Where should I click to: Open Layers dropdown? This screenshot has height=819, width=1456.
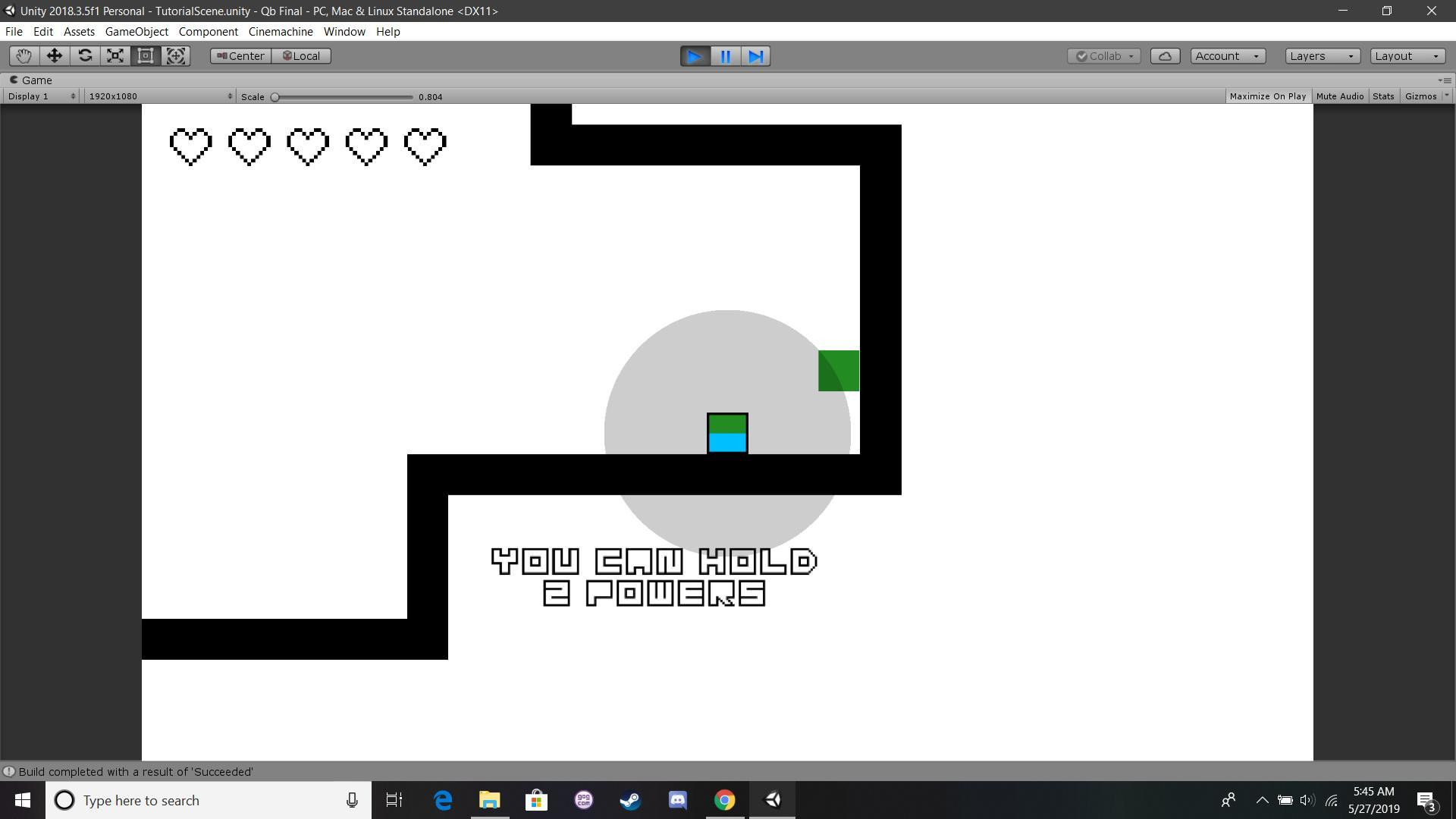[x=1323, y=56]
